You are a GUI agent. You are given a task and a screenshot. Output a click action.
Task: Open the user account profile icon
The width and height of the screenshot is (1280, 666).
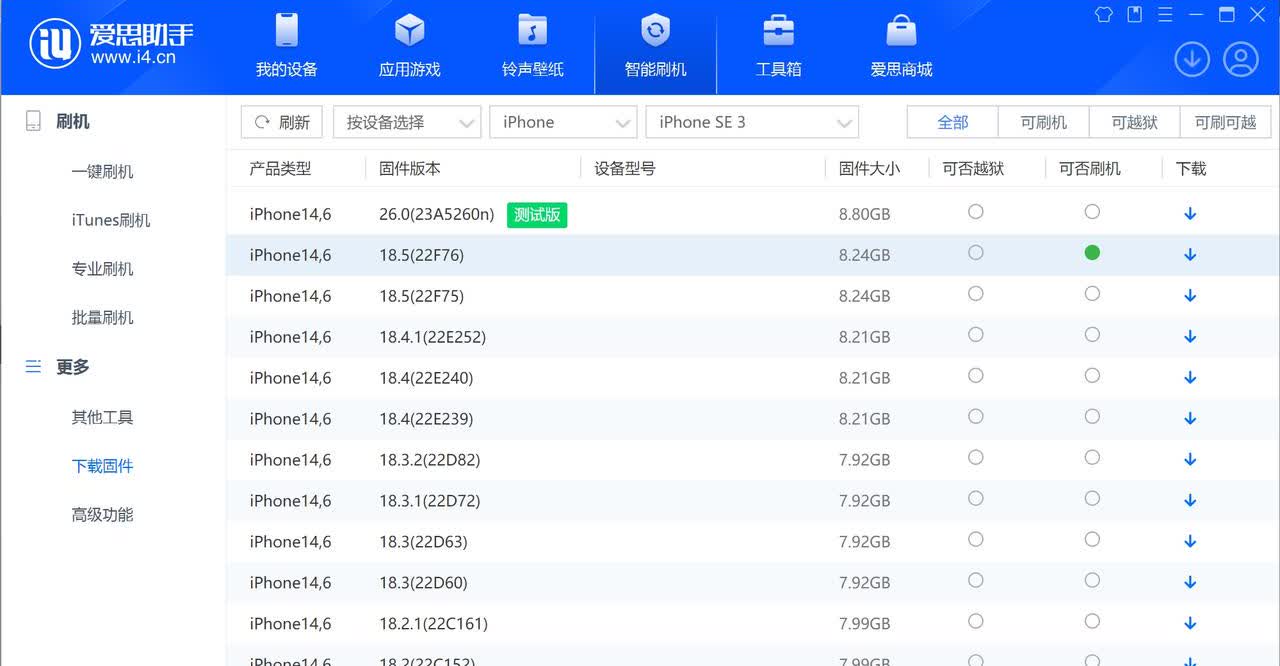[x=1241, y=60]
